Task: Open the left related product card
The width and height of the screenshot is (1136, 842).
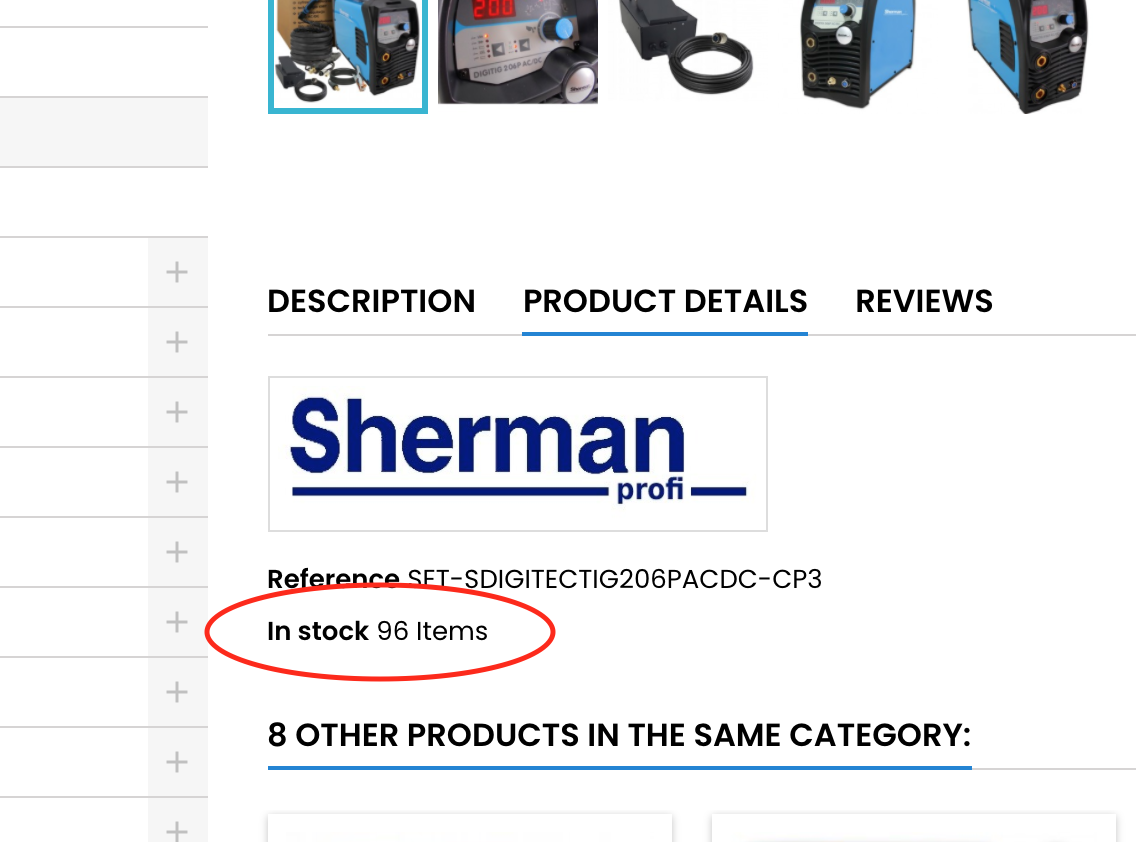Action: tap(470, 829)
